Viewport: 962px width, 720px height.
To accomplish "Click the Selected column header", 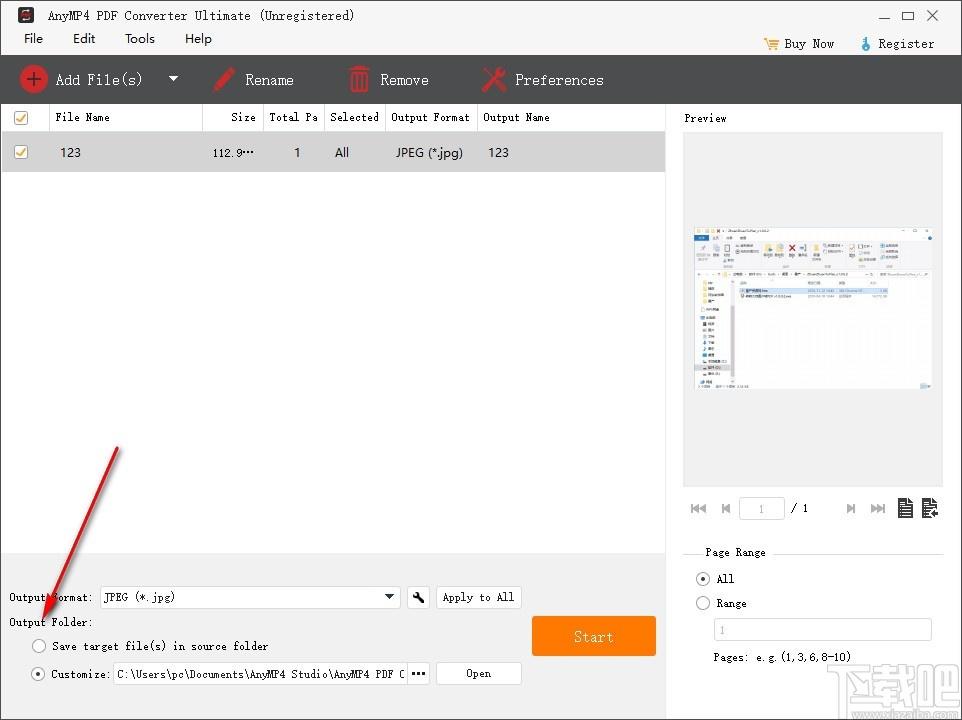I will point(354,117).
